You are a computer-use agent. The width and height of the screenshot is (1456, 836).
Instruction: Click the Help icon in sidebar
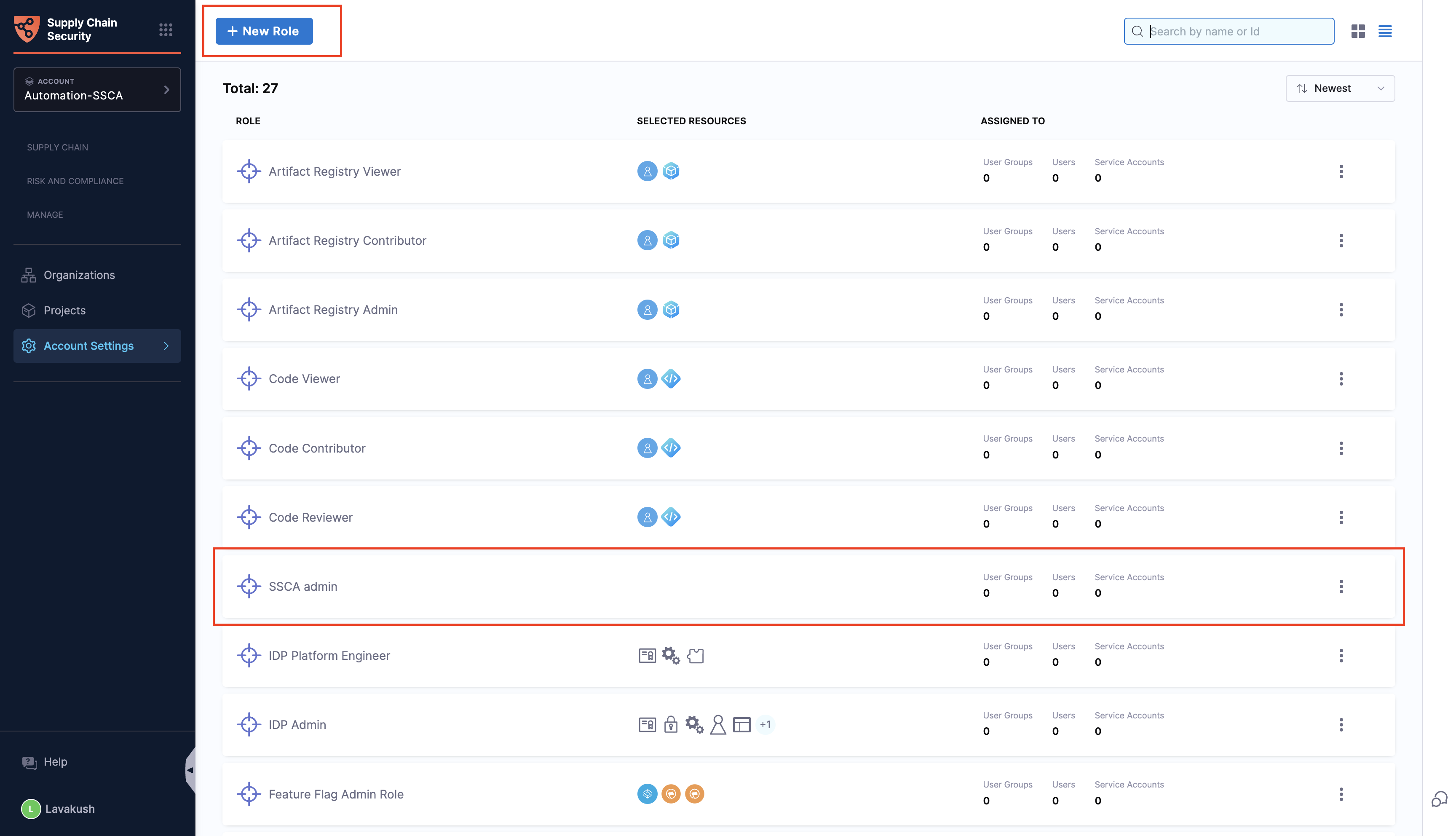coord(29,762)
